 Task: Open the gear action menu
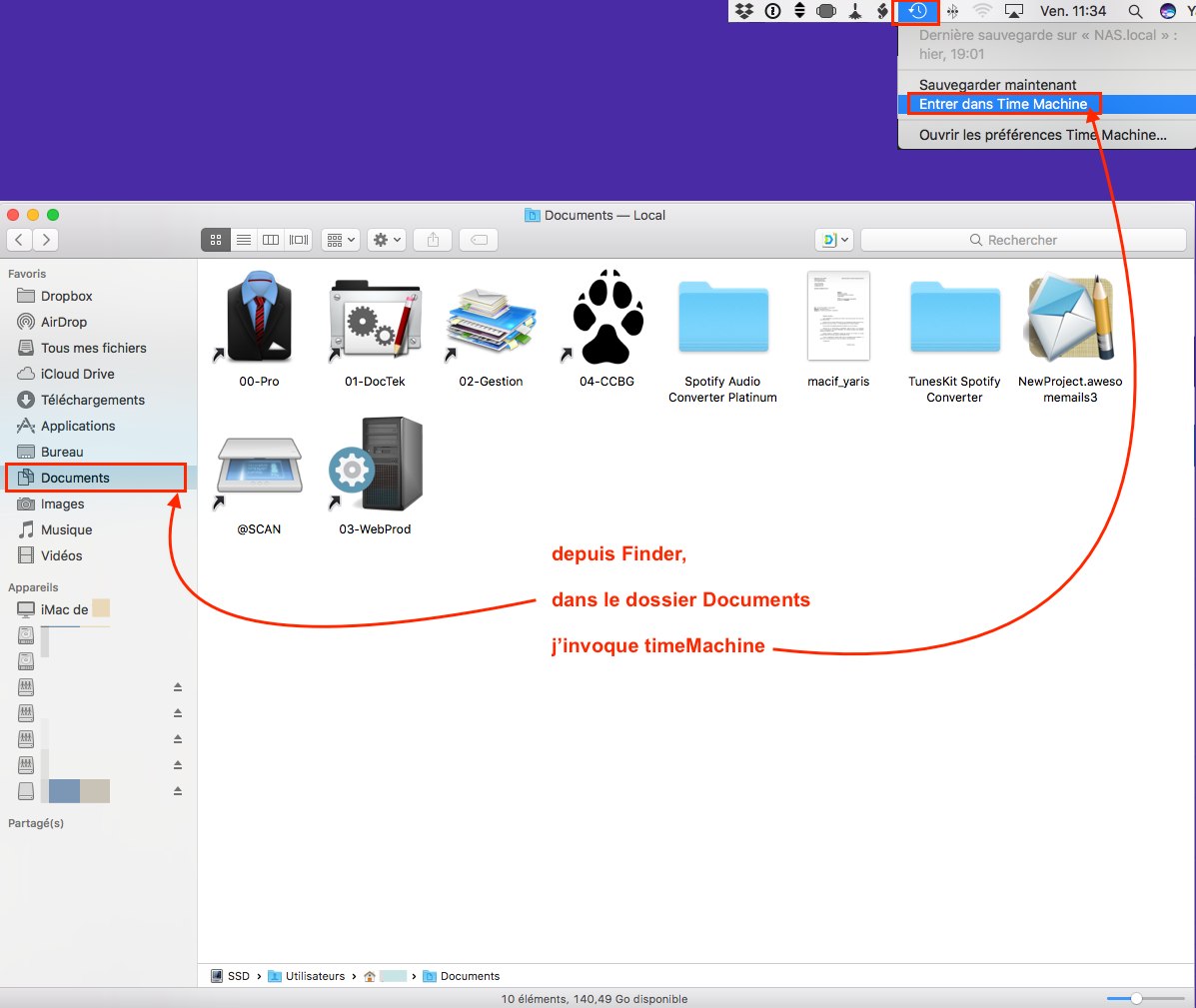387,240
